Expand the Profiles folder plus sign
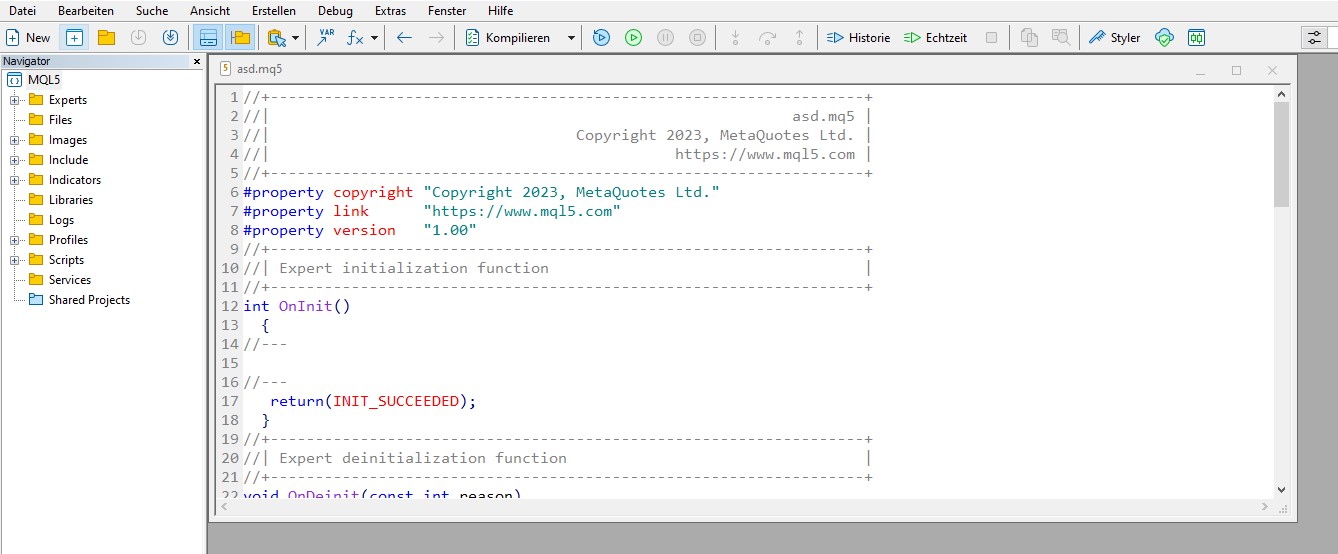 [x=15, y=240]
